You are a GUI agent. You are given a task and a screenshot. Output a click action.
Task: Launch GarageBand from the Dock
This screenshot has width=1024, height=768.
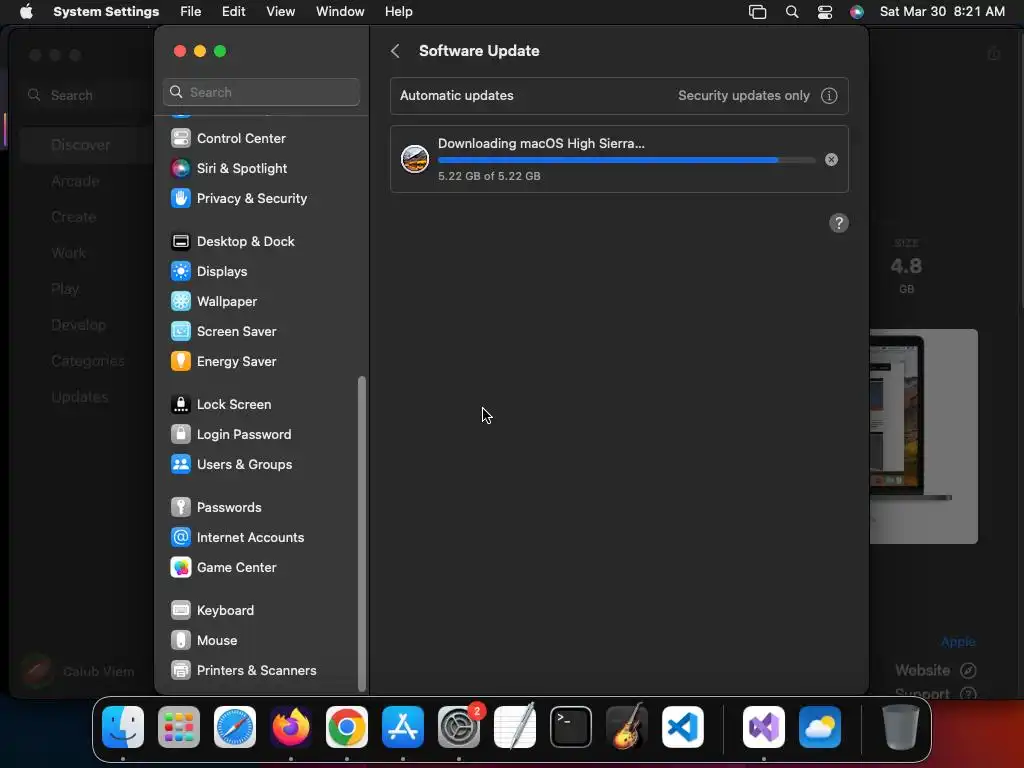627,727
